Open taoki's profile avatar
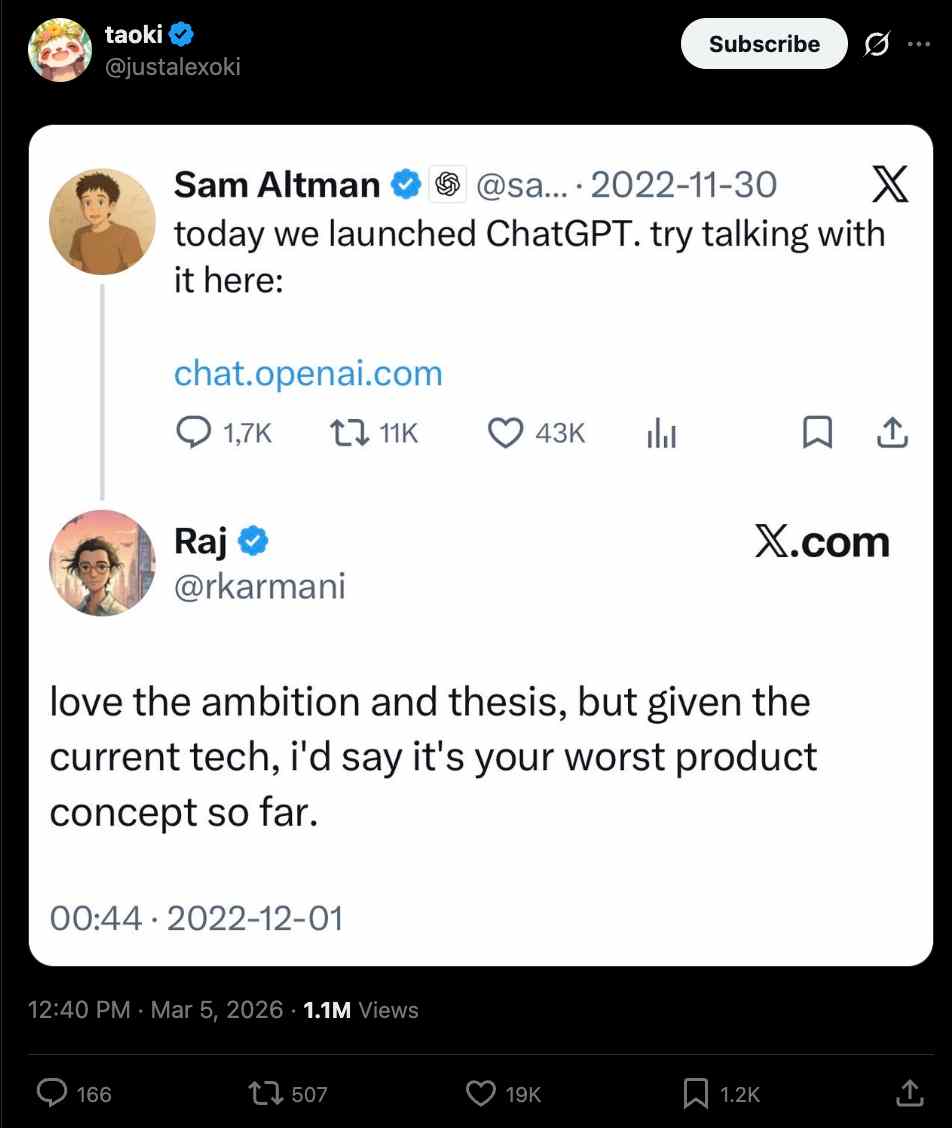 click(x=60, y=50)
